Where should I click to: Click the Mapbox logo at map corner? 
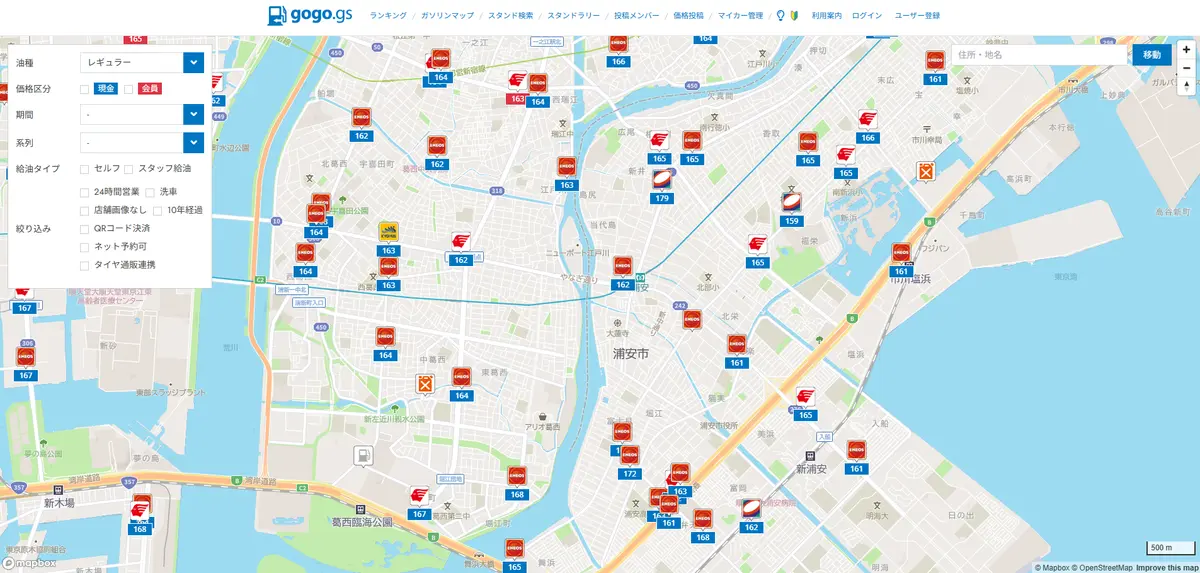[29, 563]
